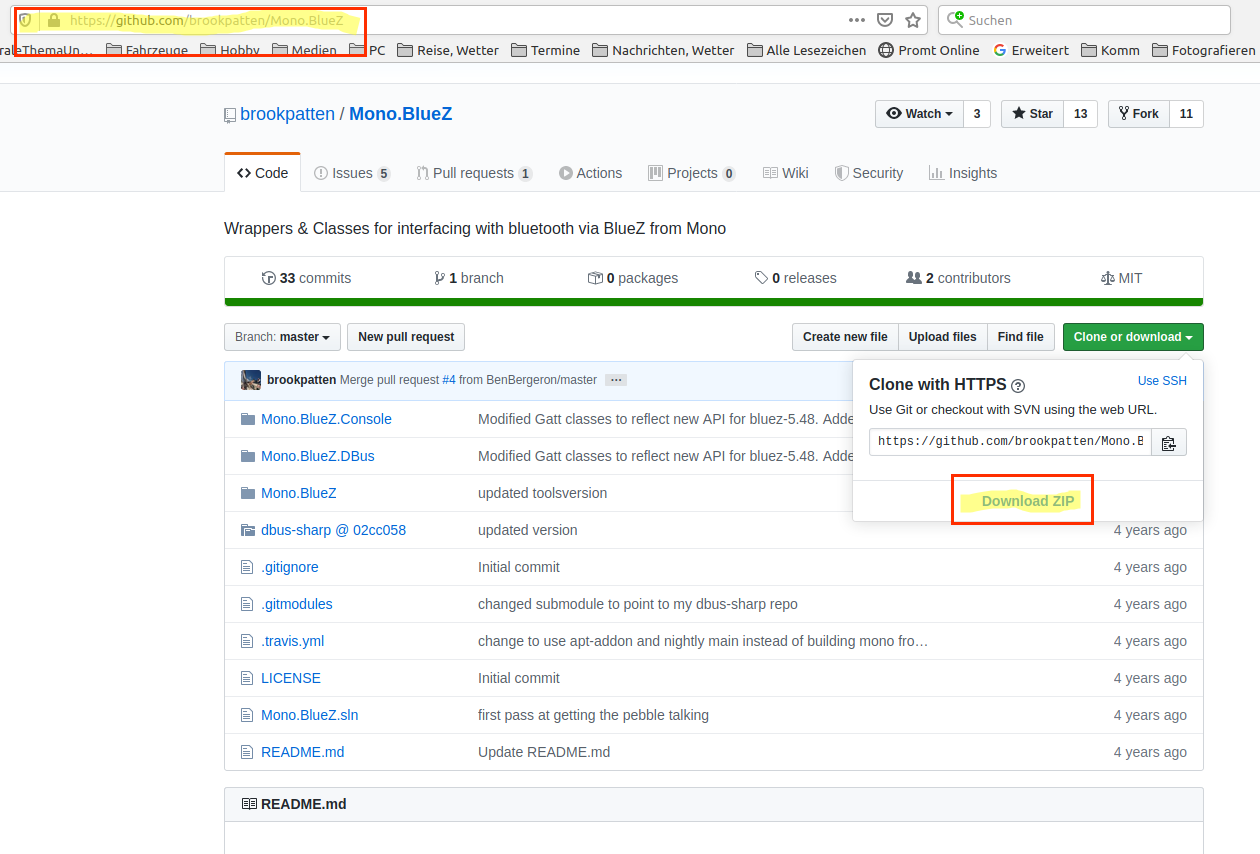Open the page actions three-dots menu
This screenshot has width=1260, height=854.
click(x=857, y=20)
